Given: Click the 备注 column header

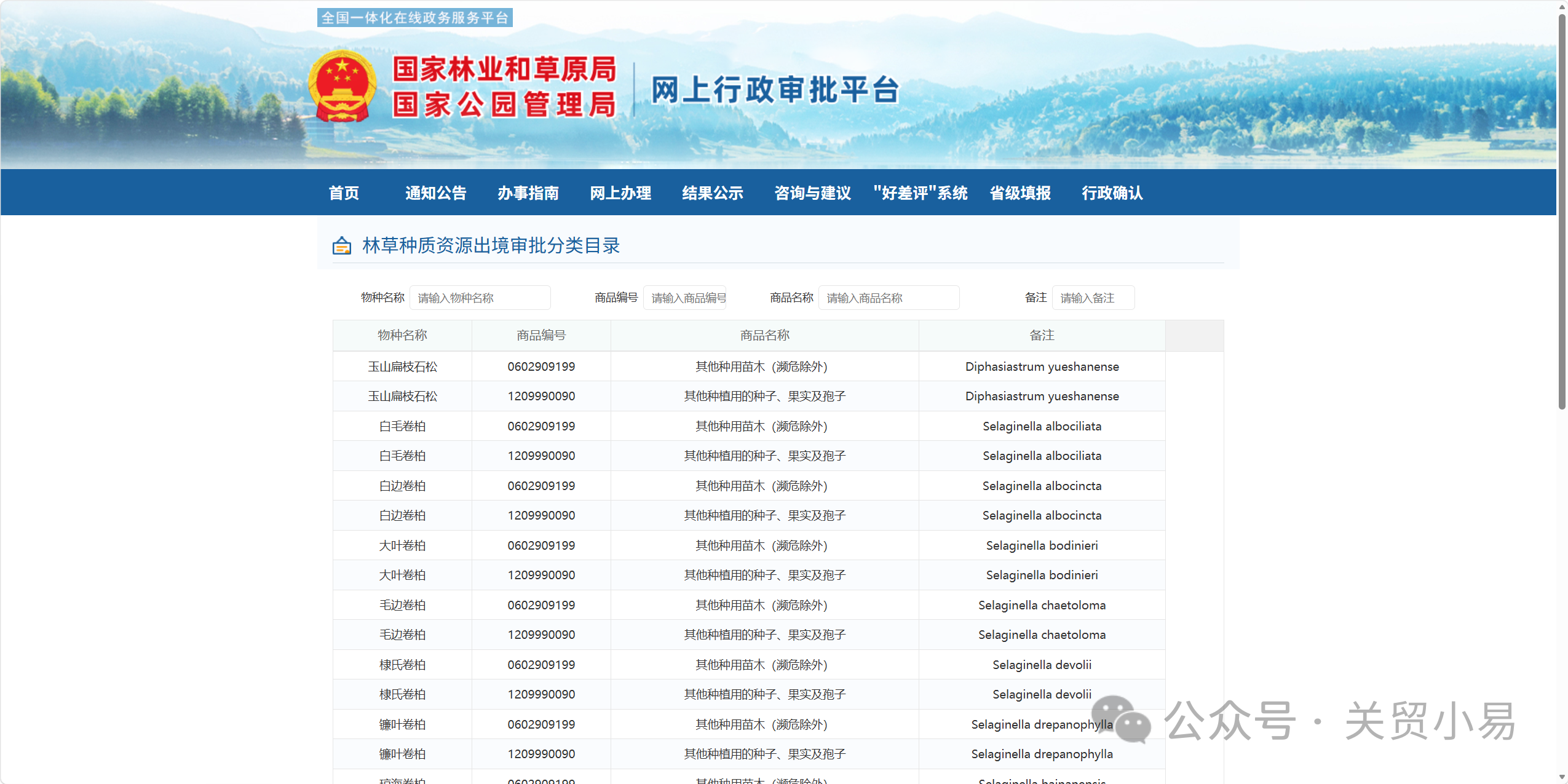Looking at the screenshot, I should click(x=1042, y=335).
